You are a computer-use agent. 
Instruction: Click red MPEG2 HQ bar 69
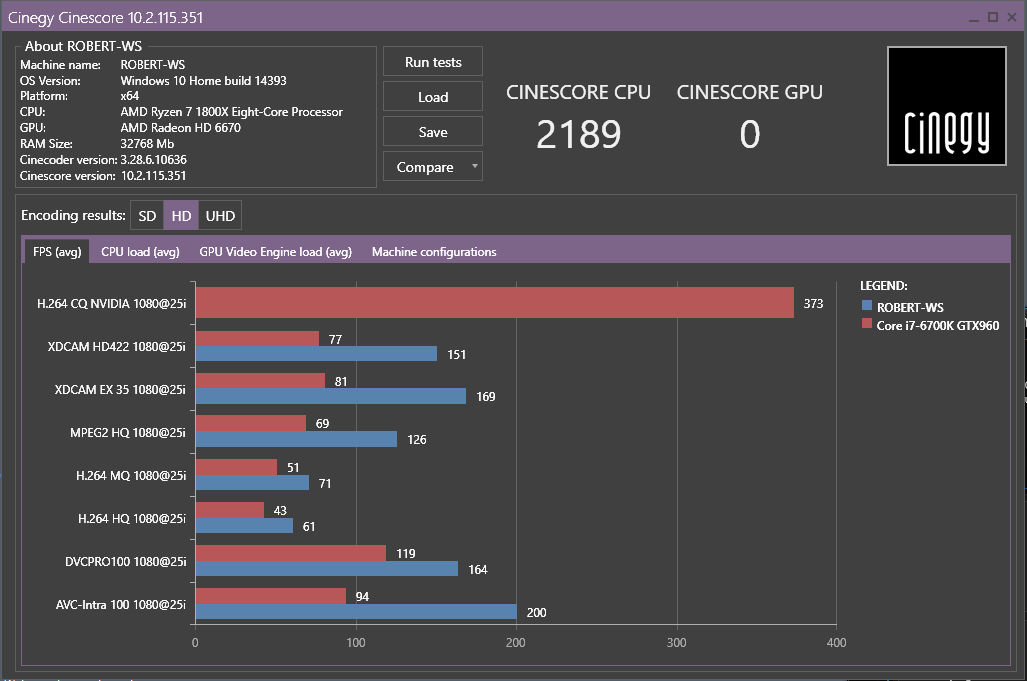(251, 423)
